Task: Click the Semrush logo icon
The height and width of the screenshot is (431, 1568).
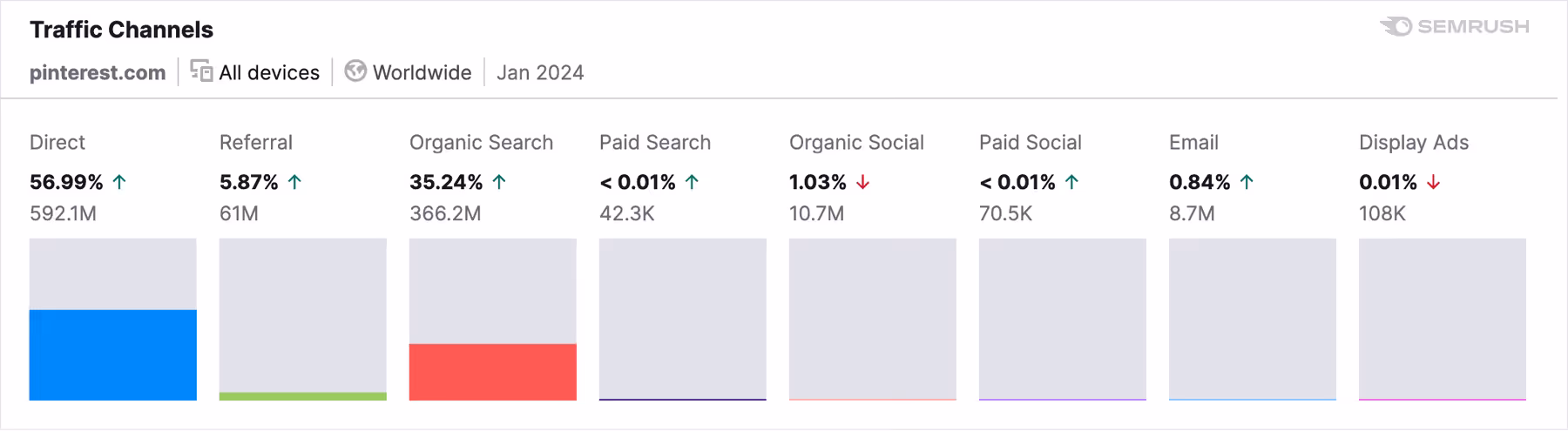Action: tap(1396, 27)
